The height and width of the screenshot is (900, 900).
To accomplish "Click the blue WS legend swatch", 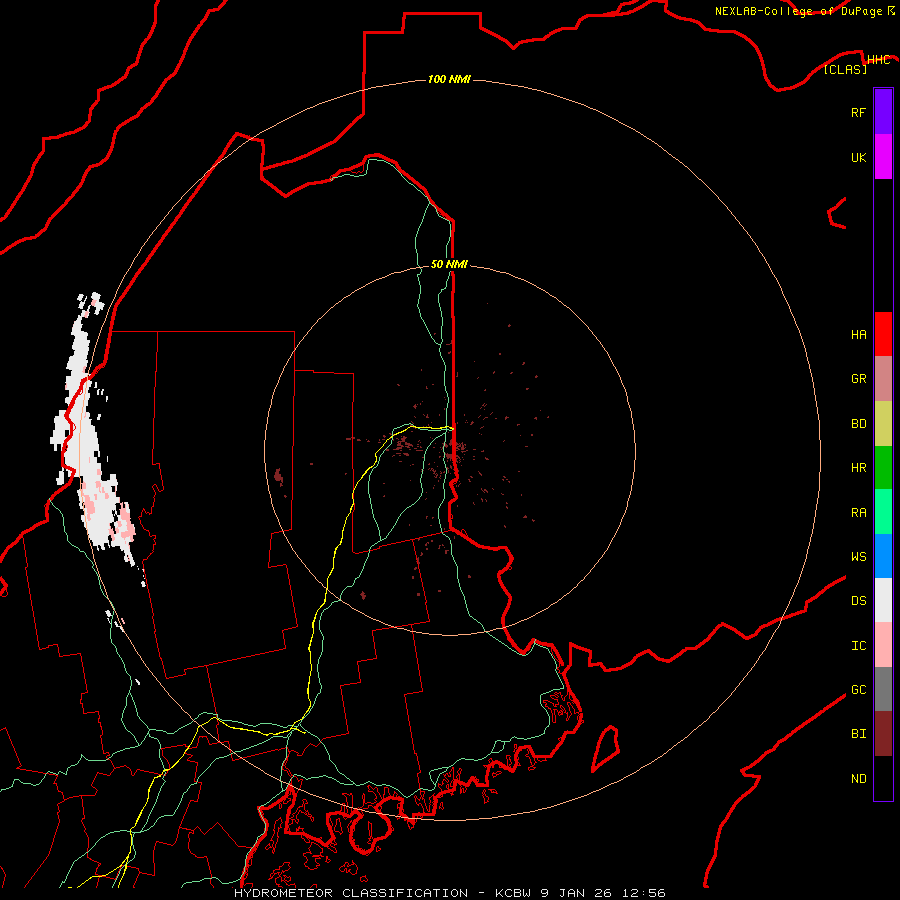I will 883,556.
